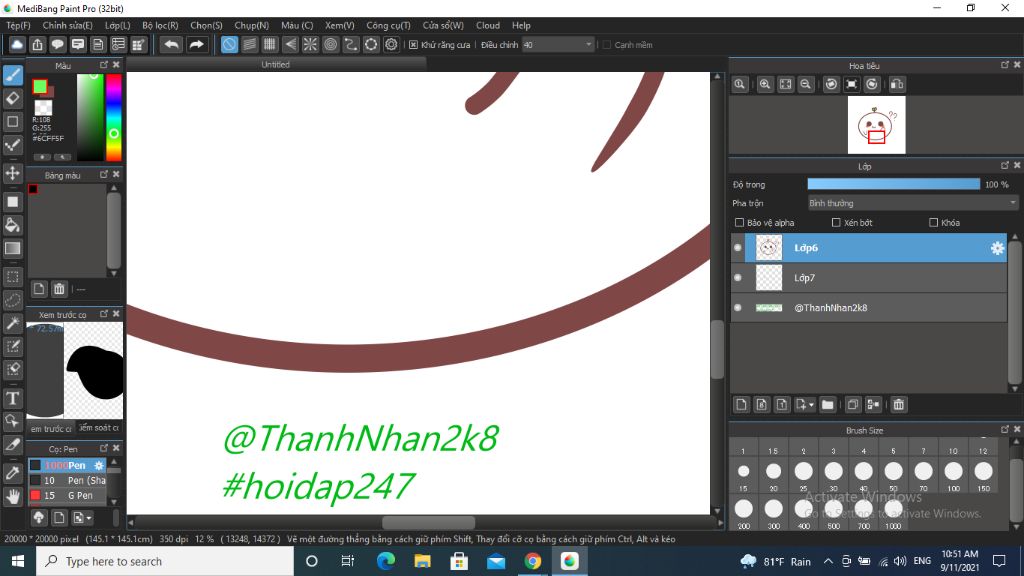Select the Lớp7 layer row
The width and height of the screenshot is (1024, 576).
pyautogui.click(x=869, y=278)
